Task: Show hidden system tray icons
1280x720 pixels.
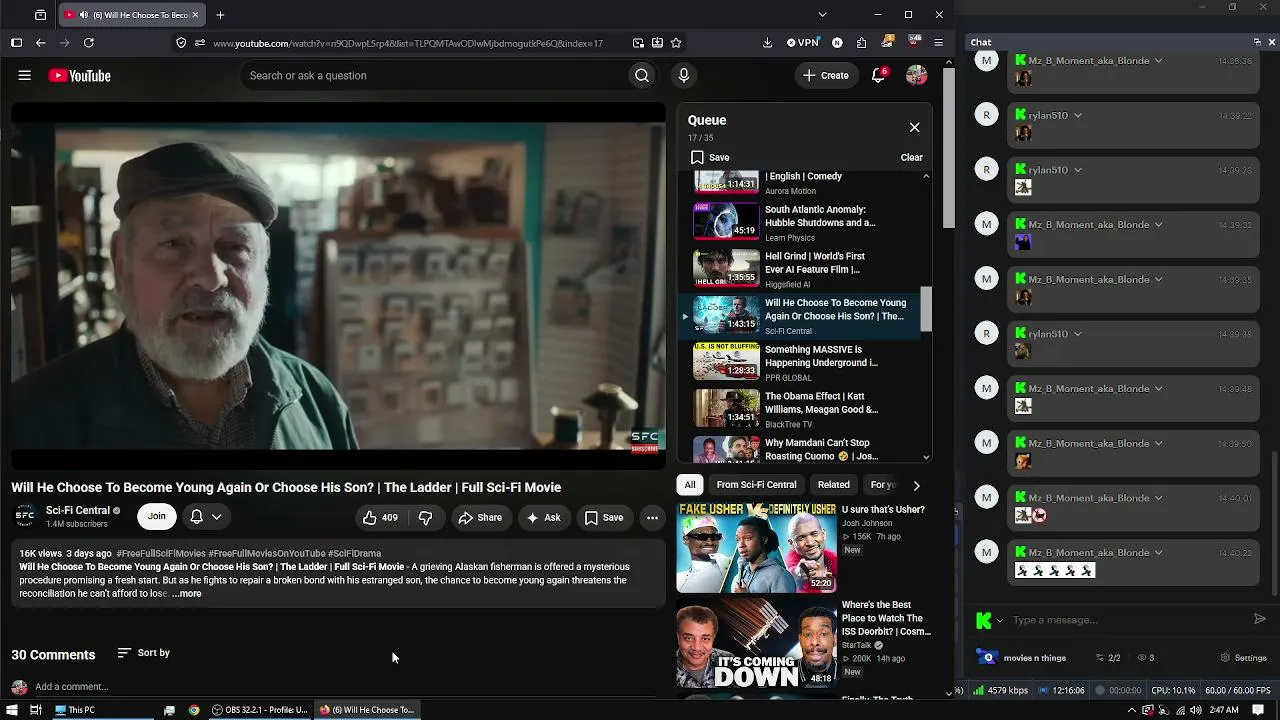Action: point(1132,710)
